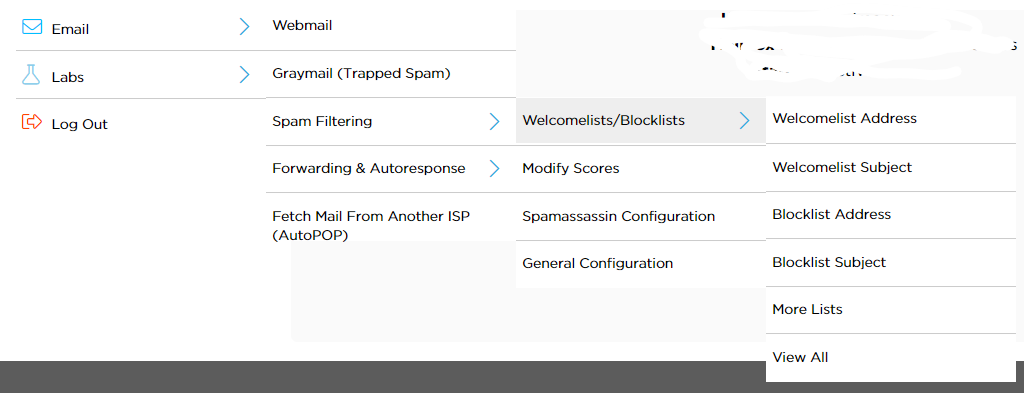Click the Labs flask icon
This screenshot has height=393, width=1024.
point(31,75)
